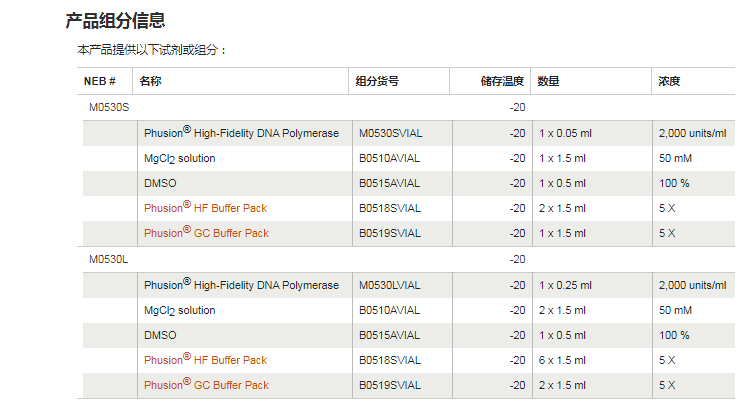This screenshot has height=403, width=752.
Task: Click the 浓度 column header
Action: click(x=669, y=81)
